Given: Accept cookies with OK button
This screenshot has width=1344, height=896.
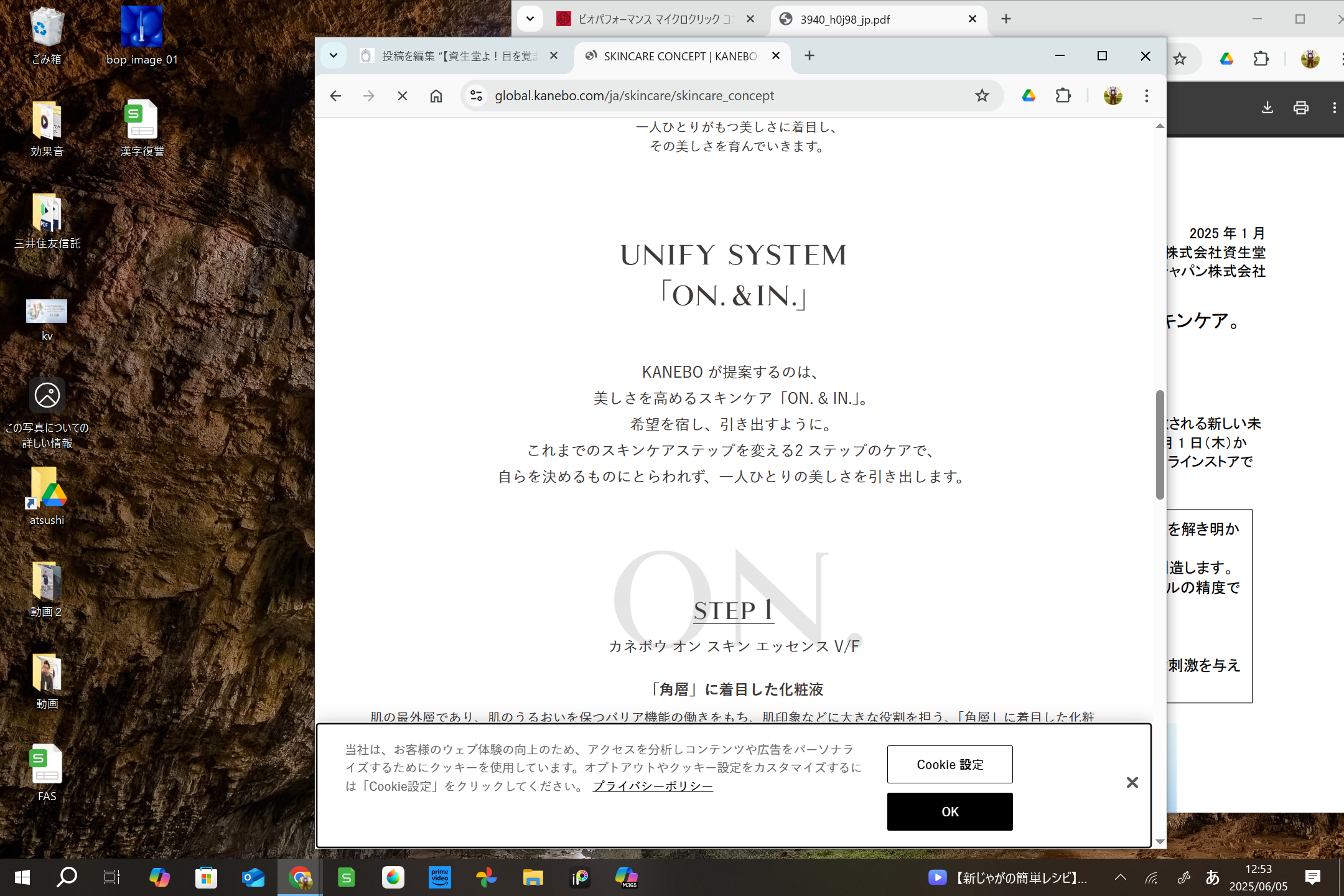Looking at the screenshot, I should click(950, 811).
